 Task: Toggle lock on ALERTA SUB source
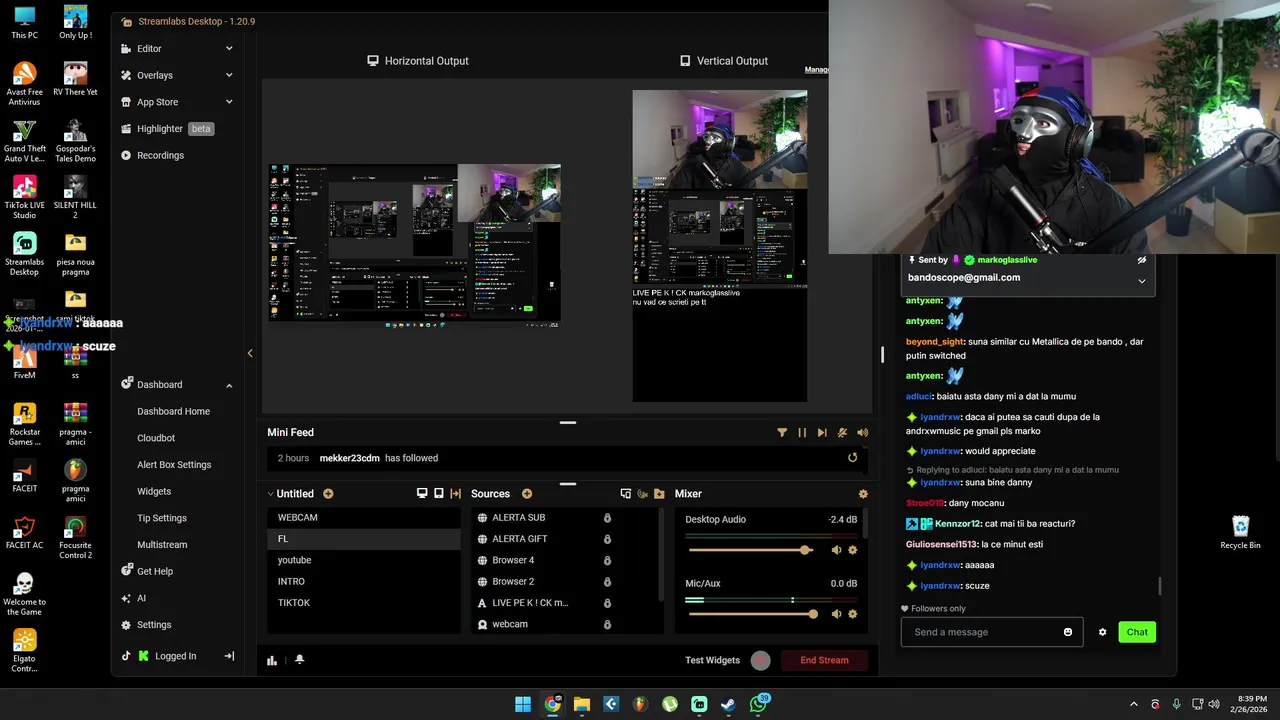coord(607,518)
